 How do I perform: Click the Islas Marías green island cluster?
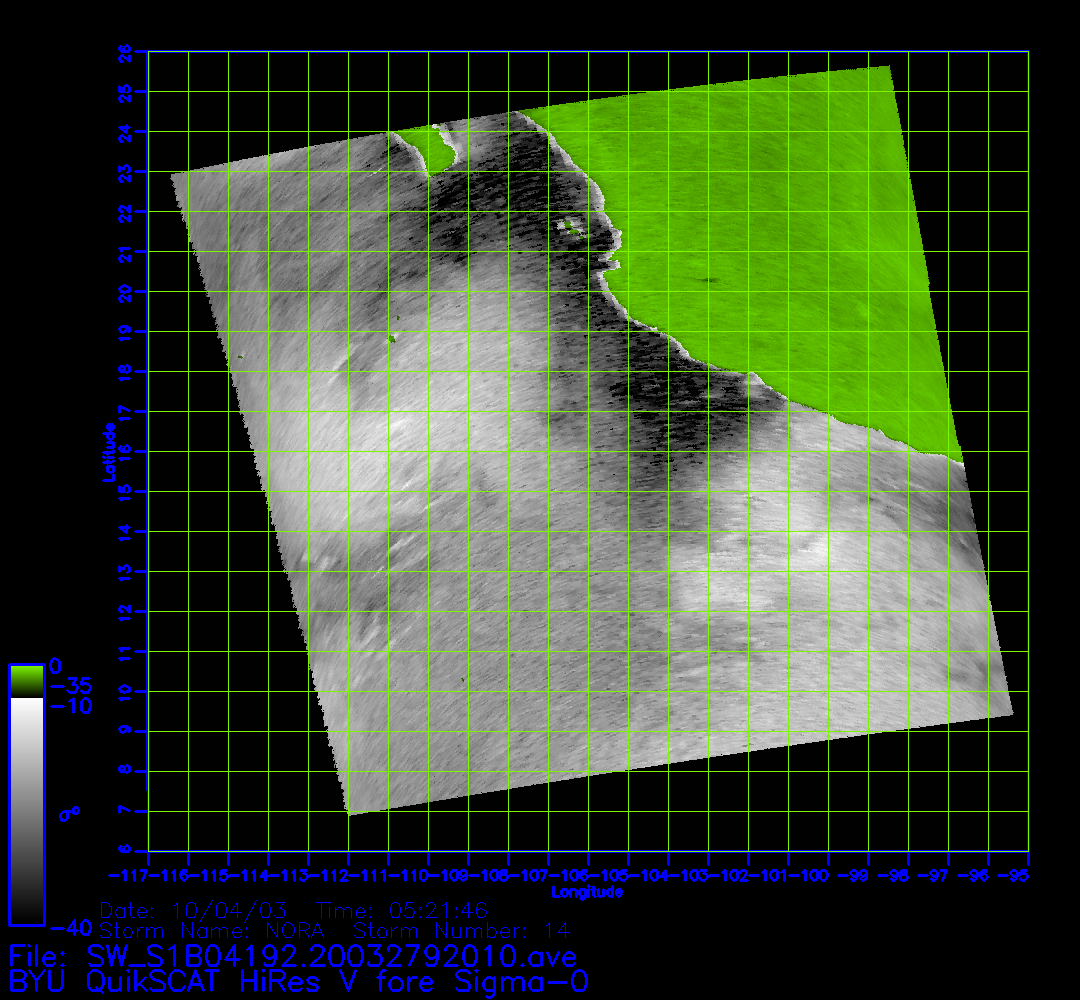572,228
